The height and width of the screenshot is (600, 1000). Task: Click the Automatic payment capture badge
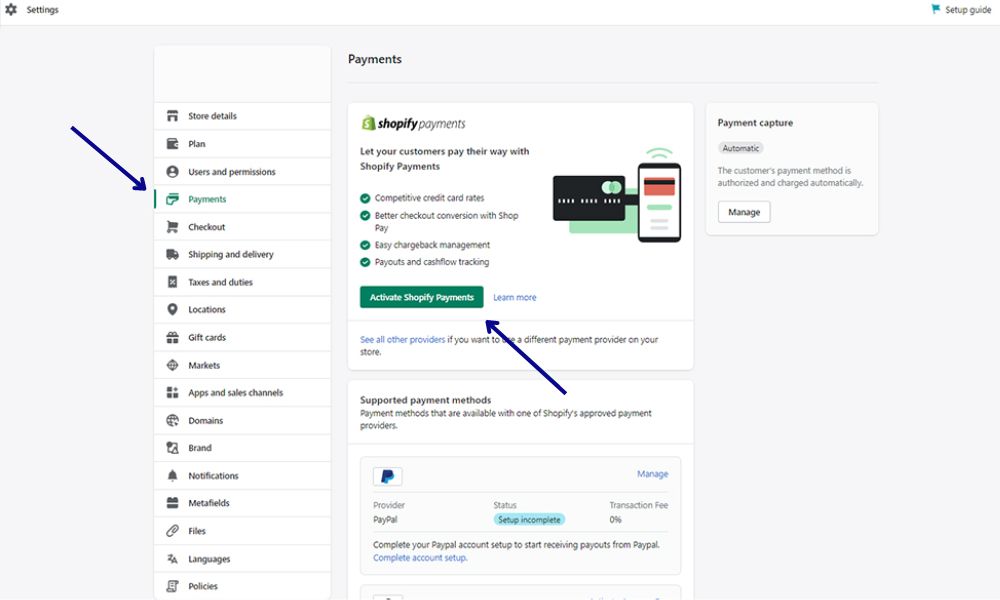click(x=740, y=148)
